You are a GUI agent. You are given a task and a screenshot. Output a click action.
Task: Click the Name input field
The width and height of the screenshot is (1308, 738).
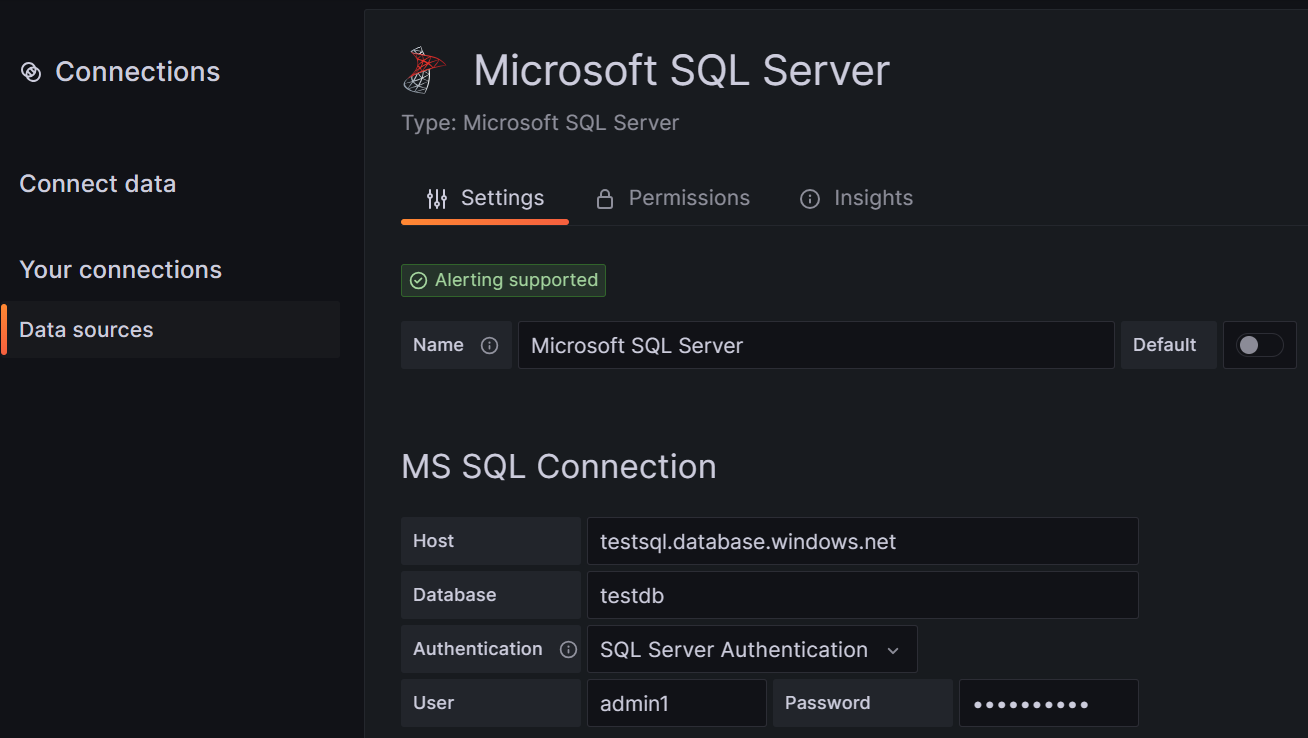point(816,345)
